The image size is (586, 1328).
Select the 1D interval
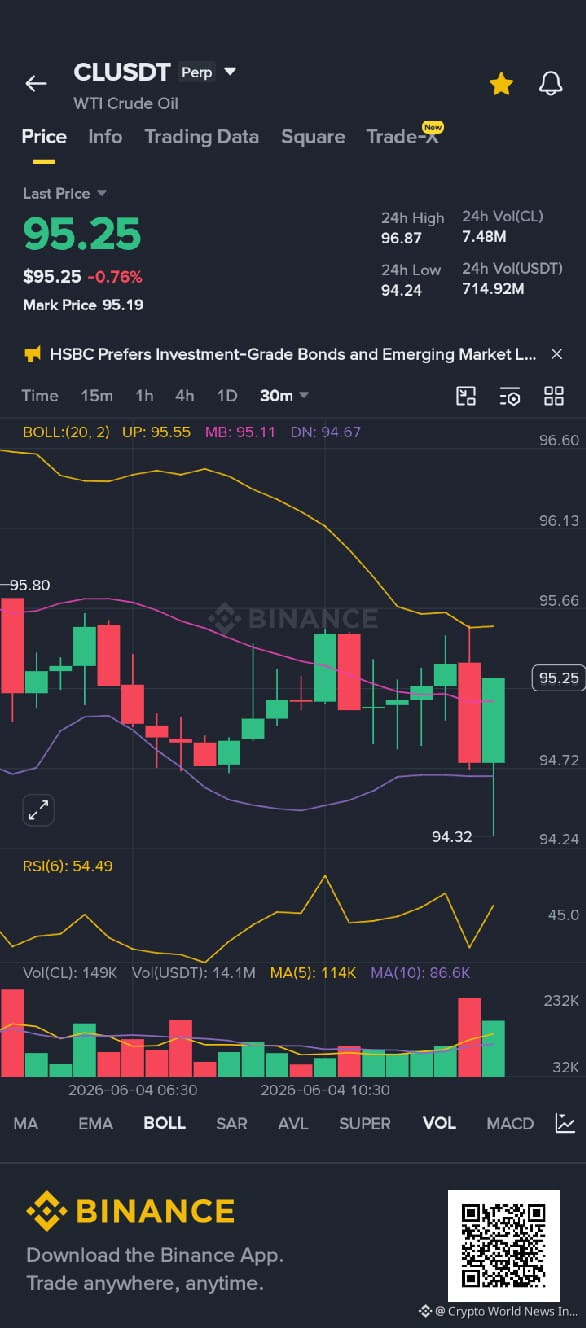227,396
